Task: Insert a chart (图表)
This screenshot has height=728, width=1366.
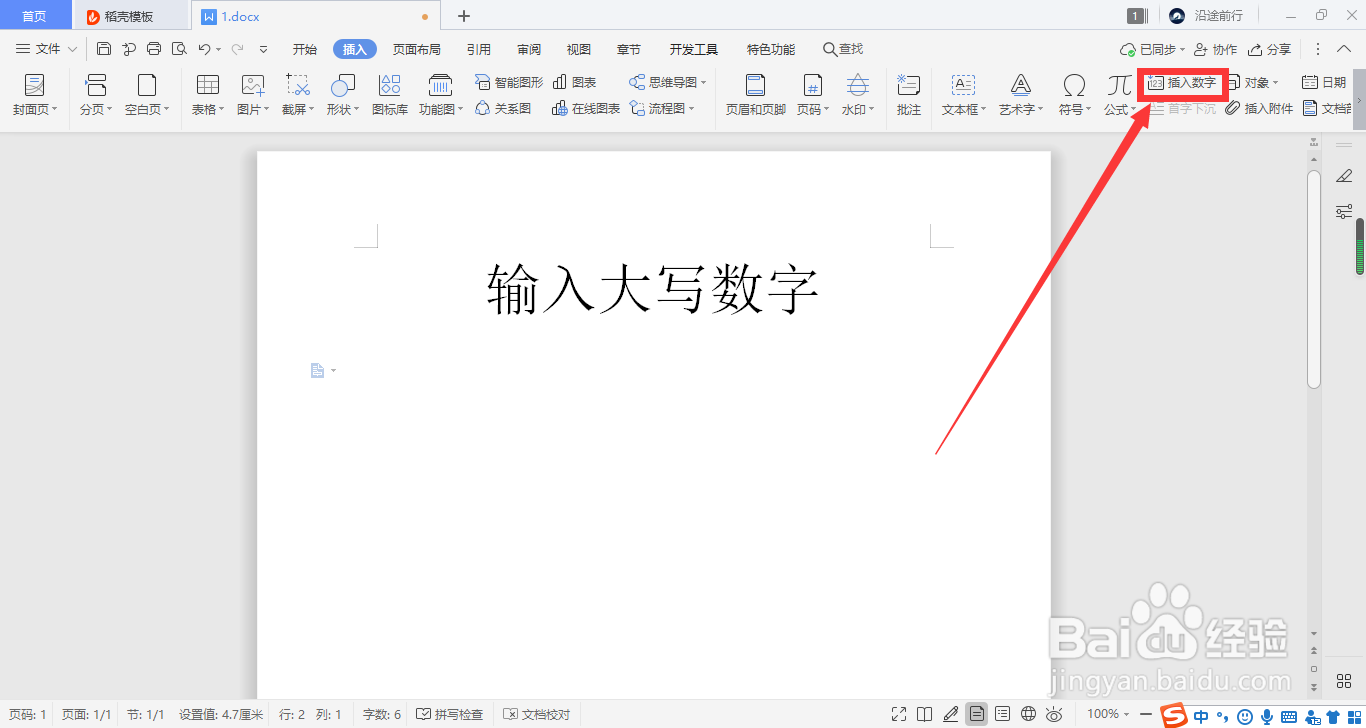Action: 578,81
